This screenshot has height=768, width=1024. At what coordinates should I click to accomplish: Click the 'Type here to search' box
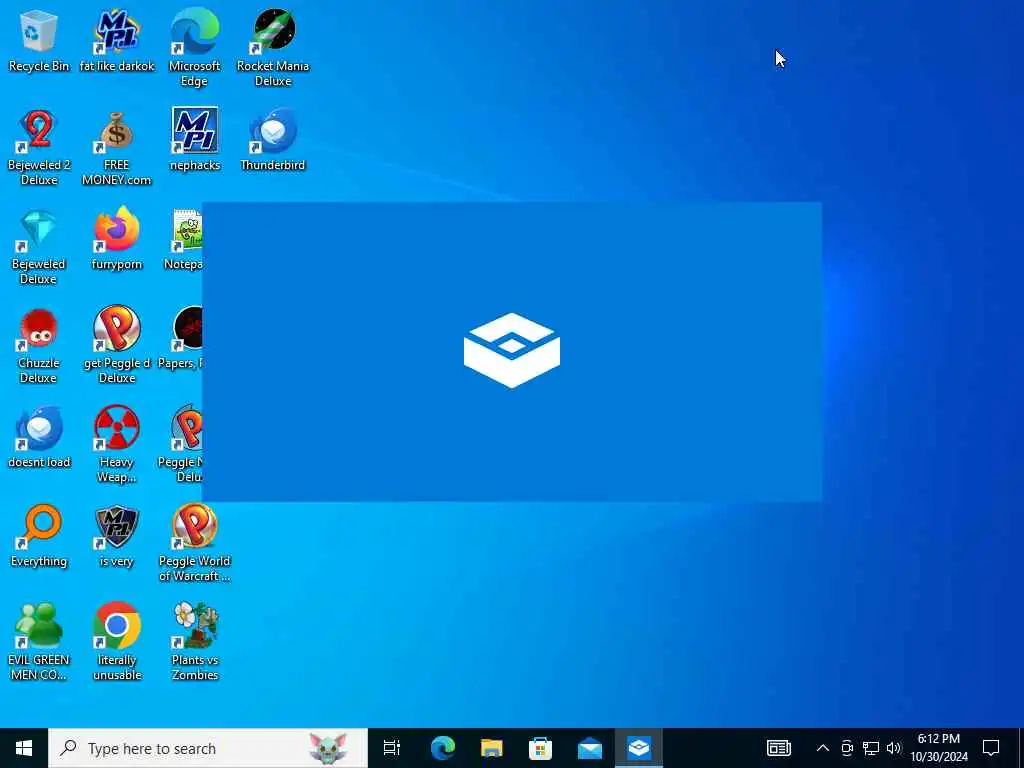(x=208, y=748)
